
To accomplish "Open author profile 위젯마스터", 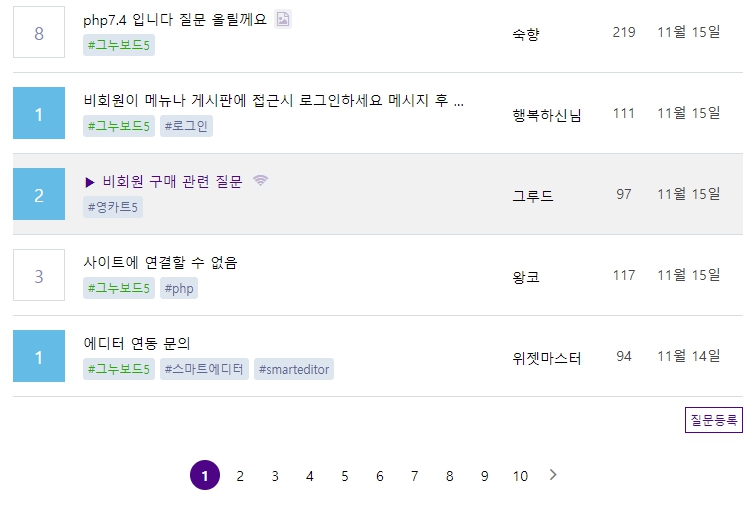I will coord(546,357).
